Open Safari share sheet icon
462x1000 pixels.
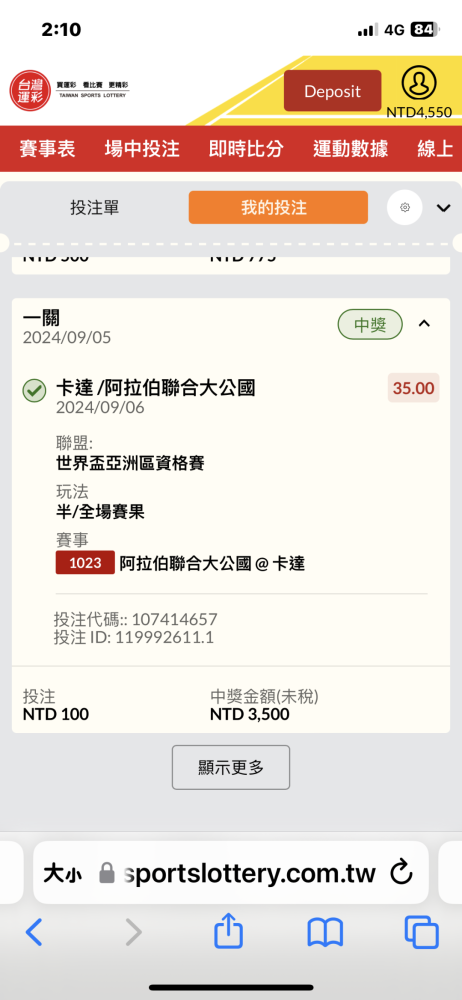tap(228, 932)
